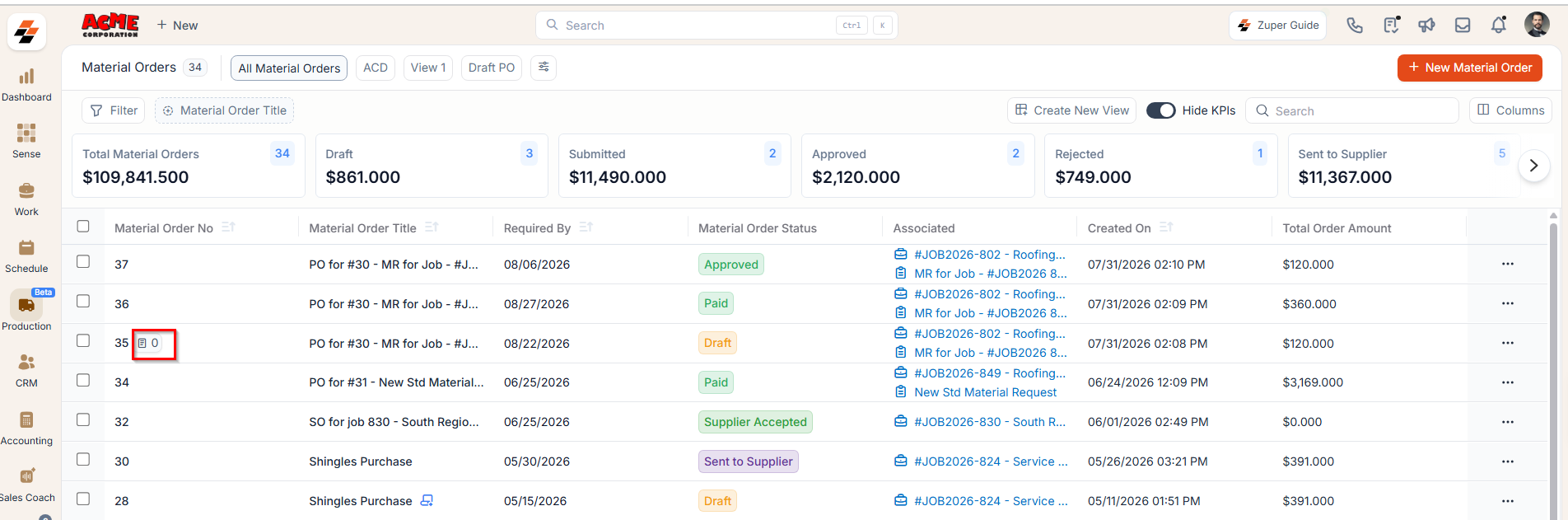Open the Zuper Guide button

click(1278, 26)
